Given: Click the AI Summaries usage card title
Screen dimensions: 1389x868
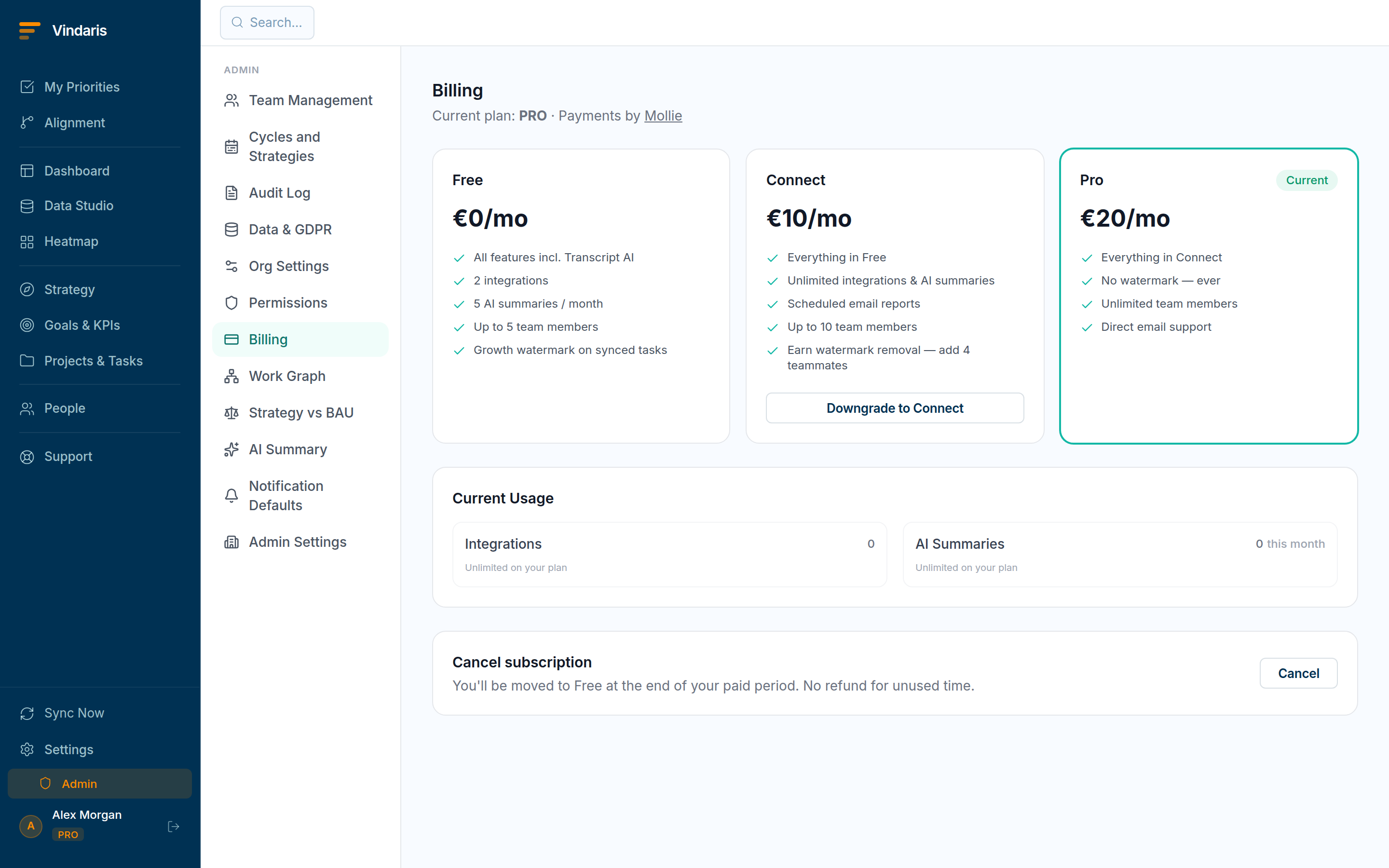Looking at the screenshot, I should [960, 543].
